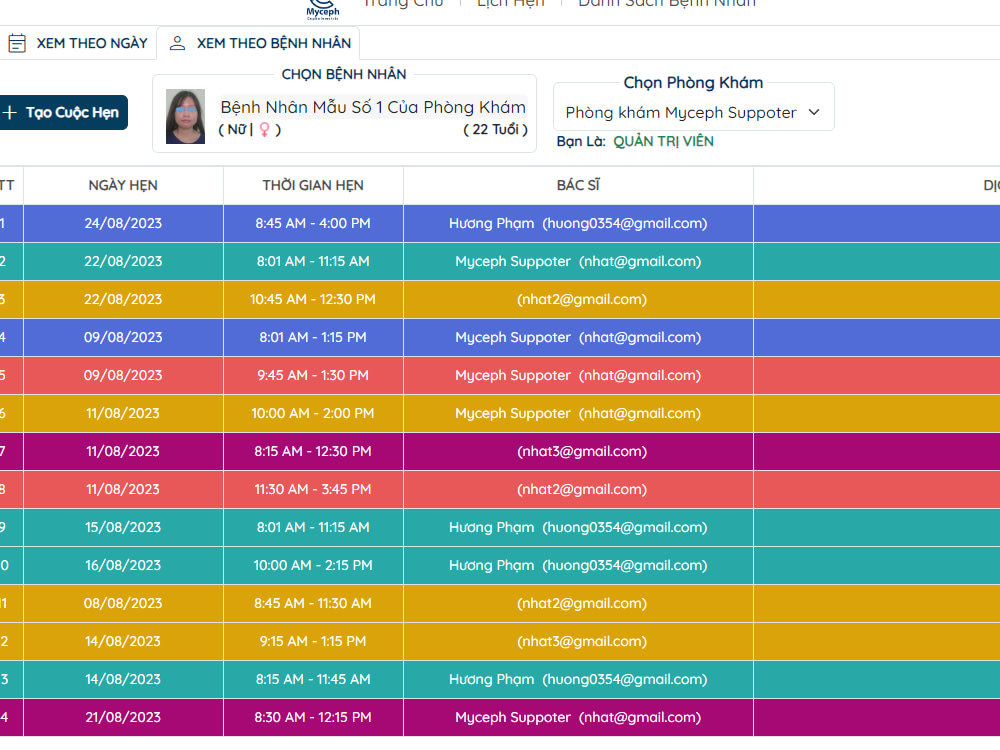Viewport: 1000px width, 750px height.
Task: Select the 10:00 AM - 2:00 PM time cell
Action: pos(313,413)
